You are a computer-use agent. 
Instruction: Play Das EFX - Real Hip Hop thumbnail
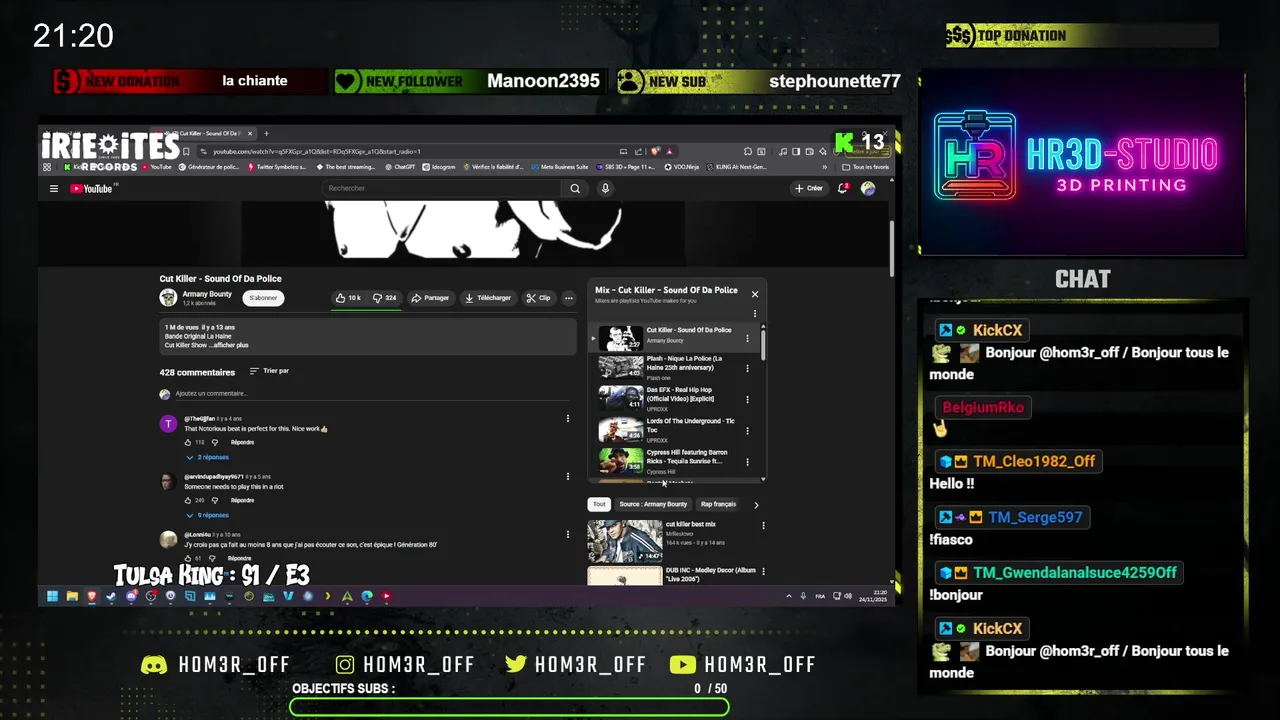(621, 398)
